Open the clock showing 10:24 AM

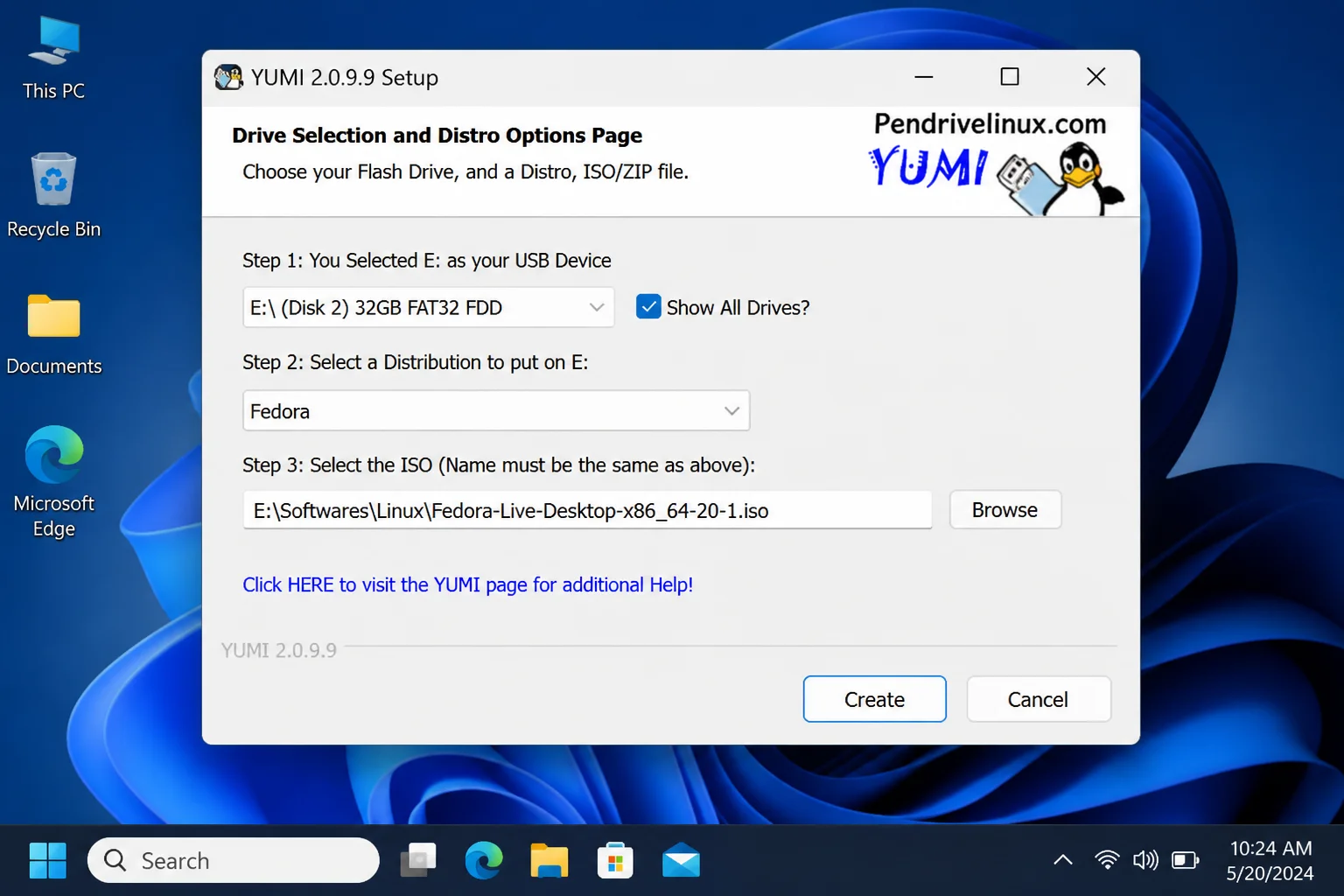(1270, 860)
